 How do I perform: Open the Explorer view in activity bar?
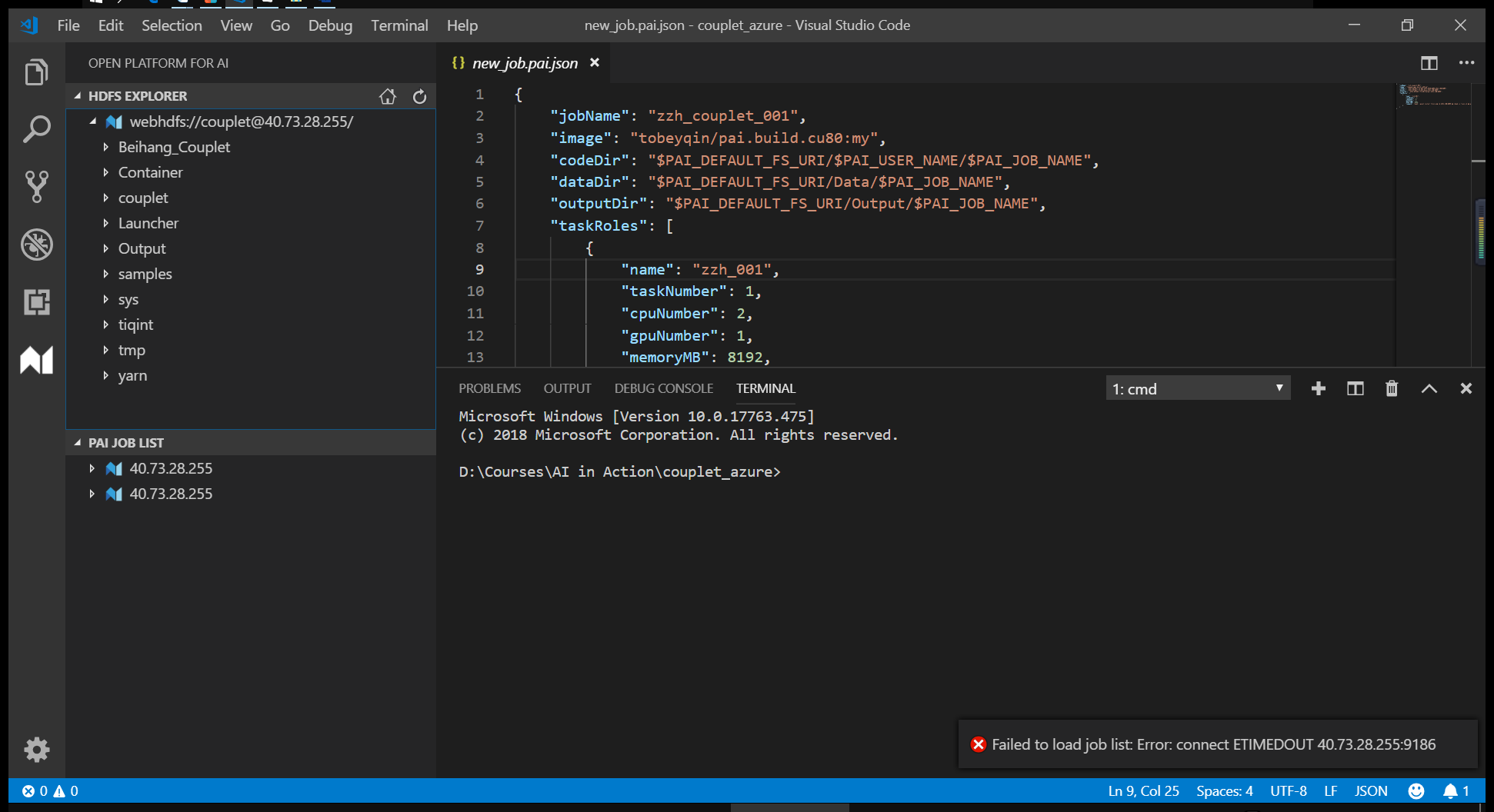(x=36, y=72)
